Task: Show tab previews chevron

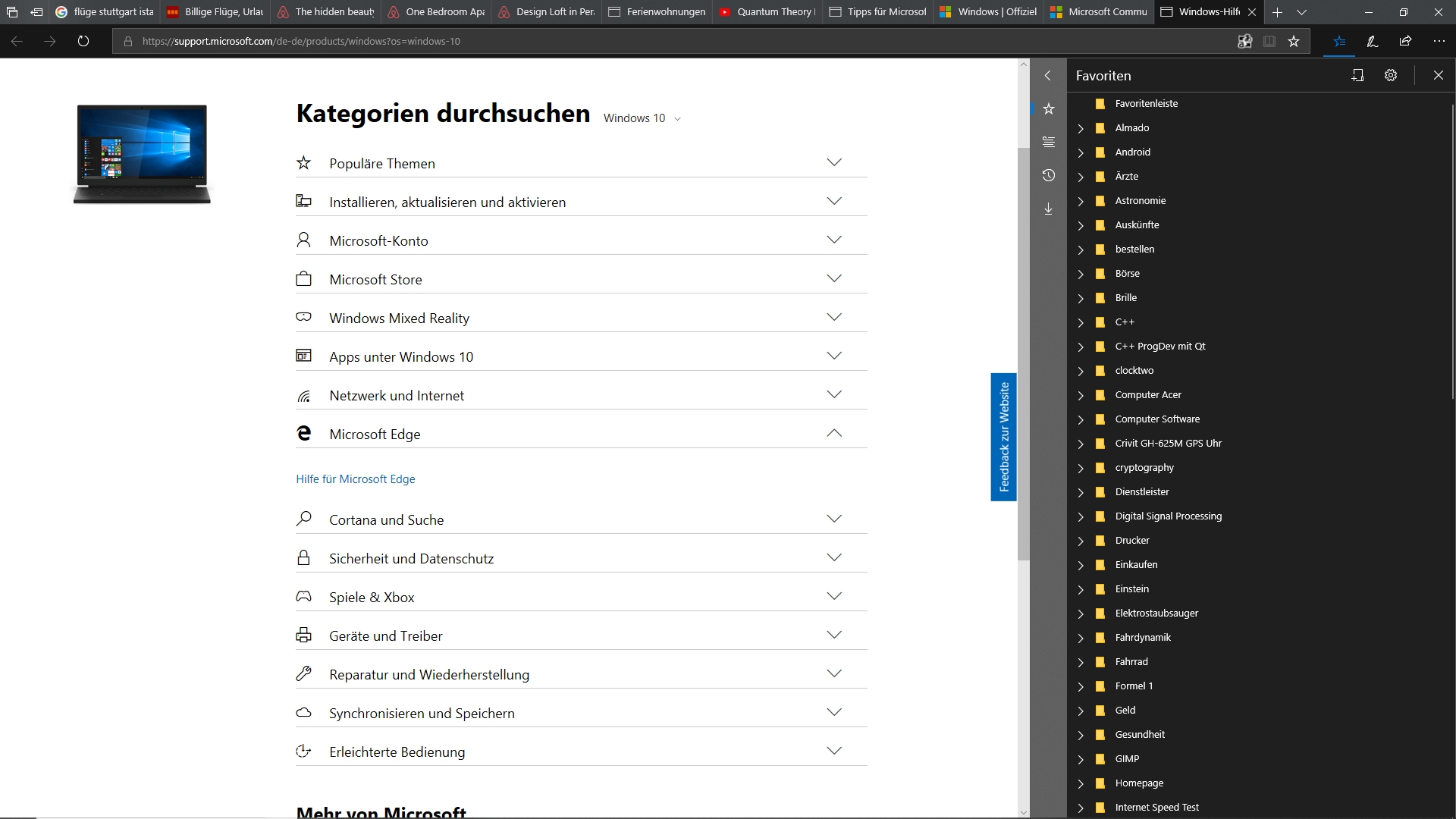Action: 1301,12
